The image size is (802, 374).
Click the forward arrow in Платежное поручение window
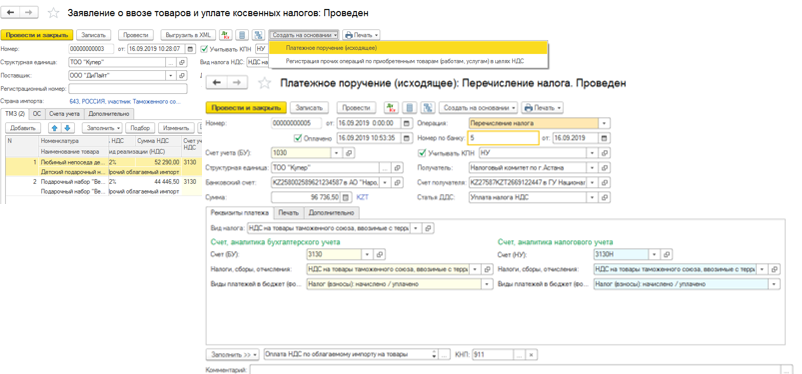coord(236,83)
